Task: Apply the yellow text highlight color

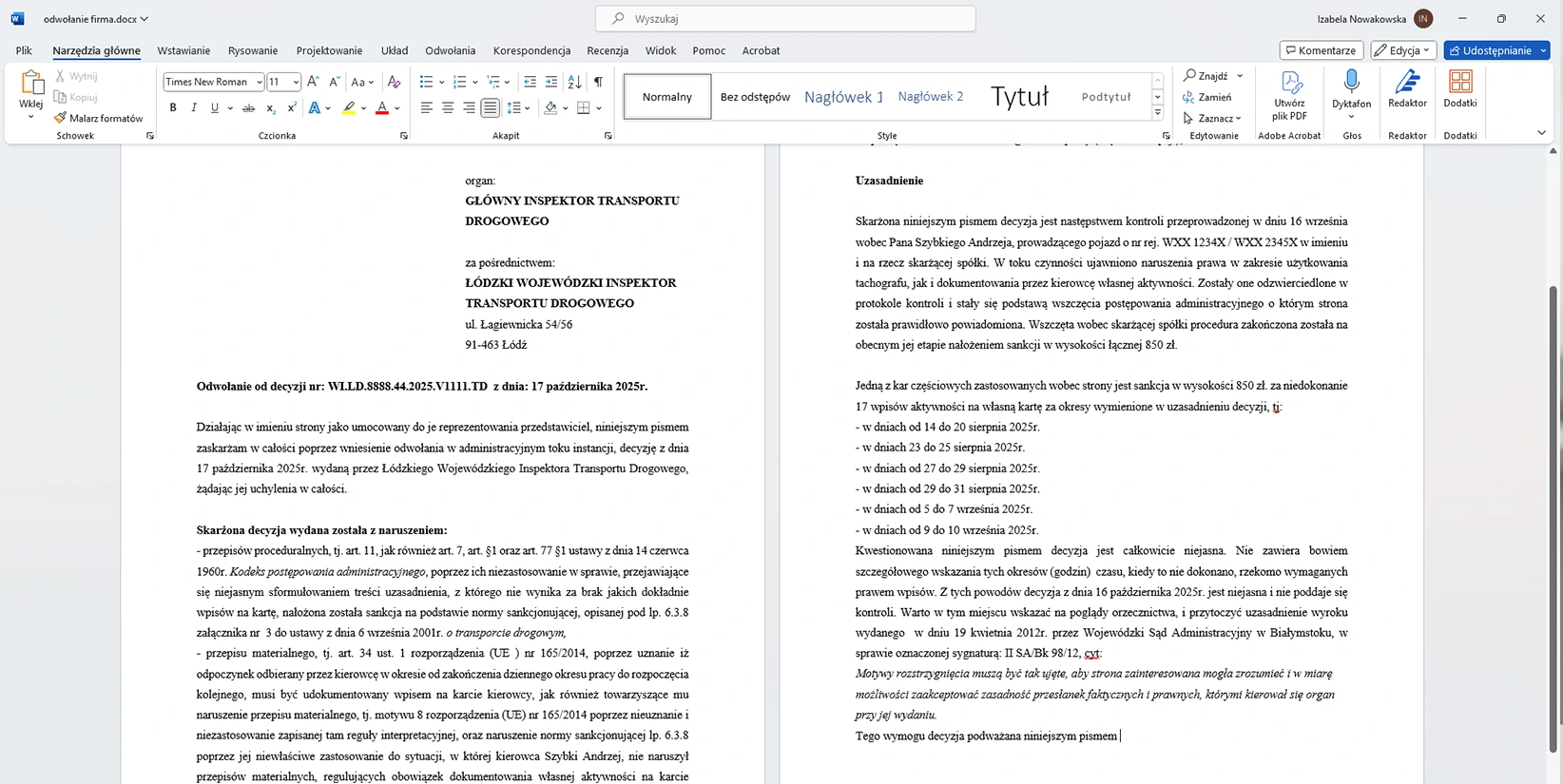Action: [x=349, y=108]
